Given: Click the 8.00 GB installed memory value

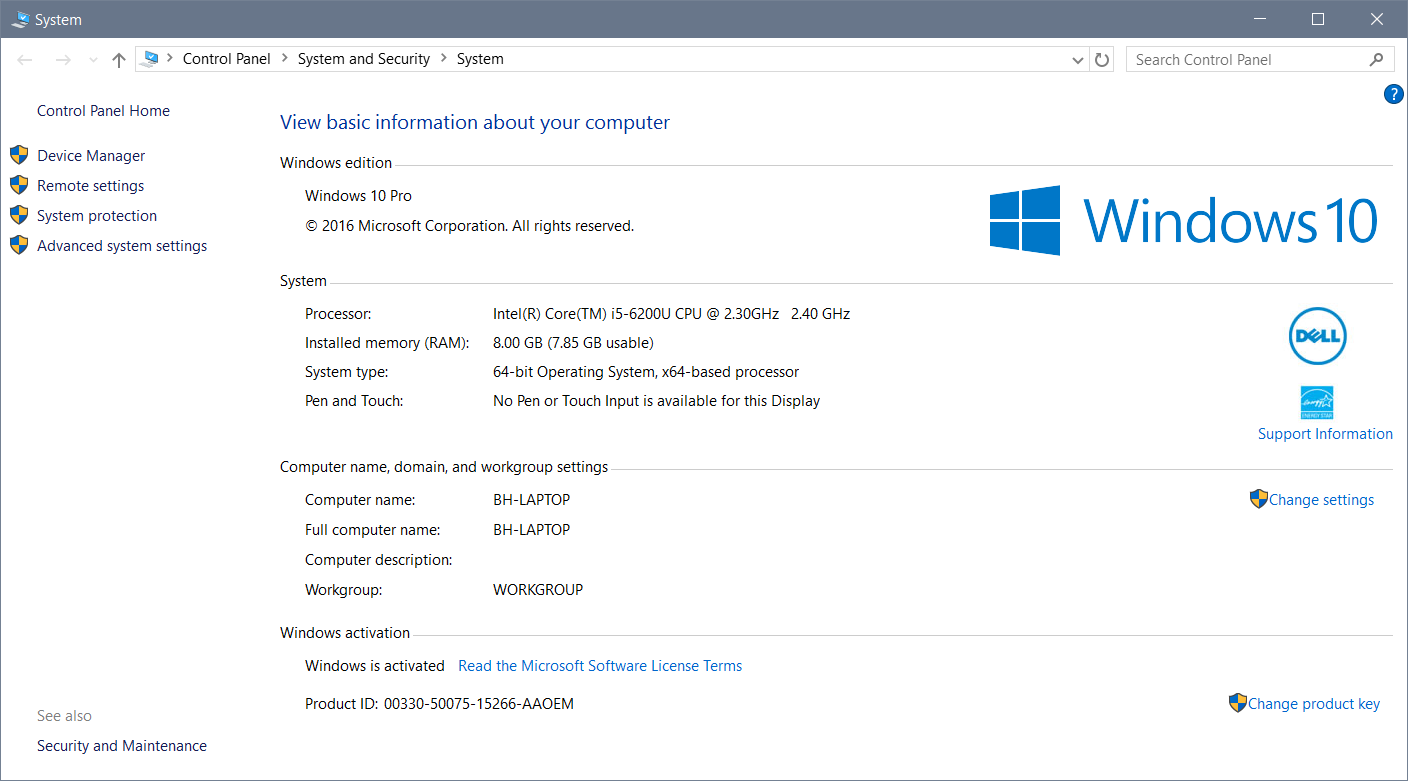Looking at the screenshot, I should (573, 342).
